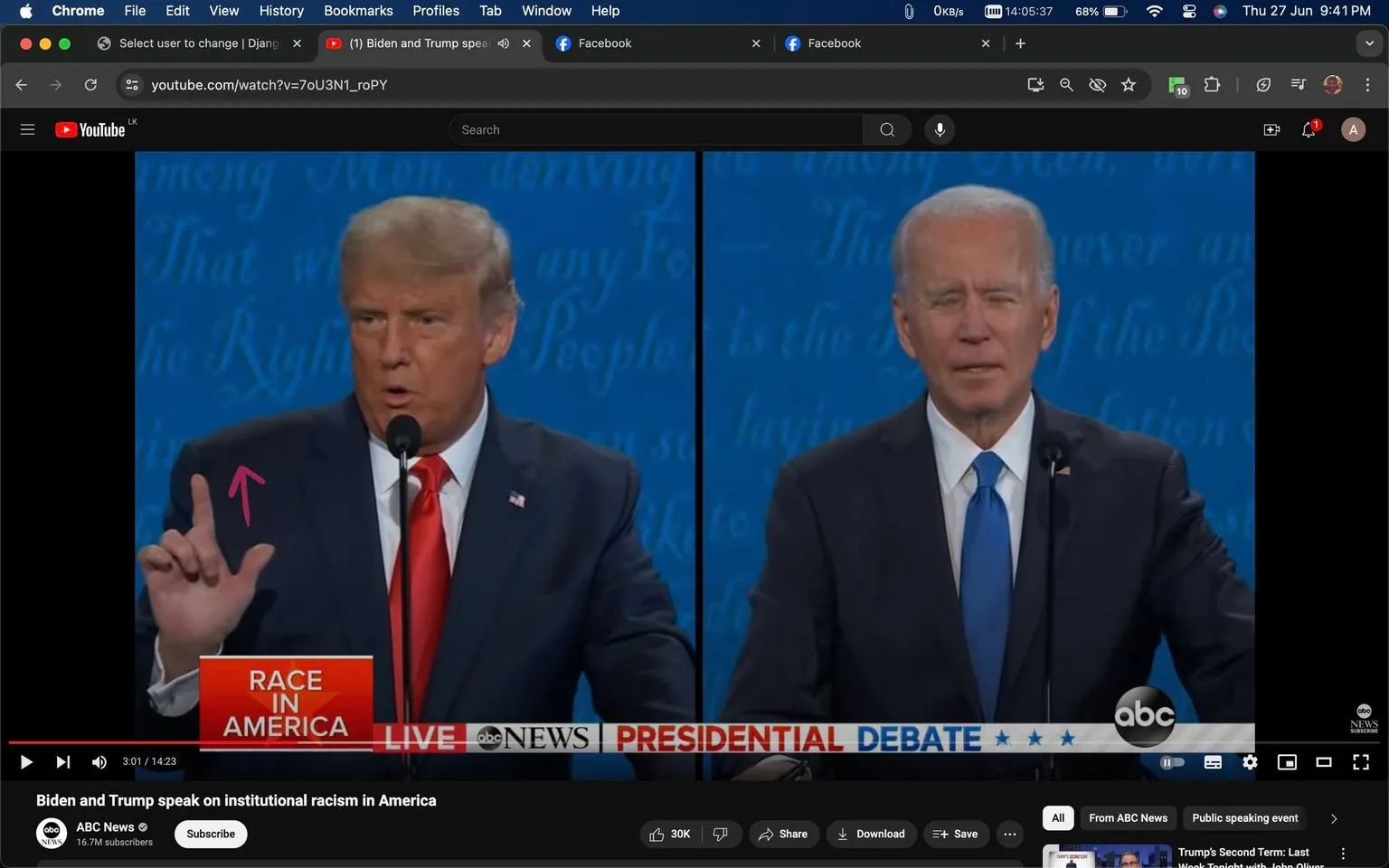This screenshot has height=868, width=1389.
Task: Open the hamburger menu beside YouTube logo
Action: (x=27, y=129)
